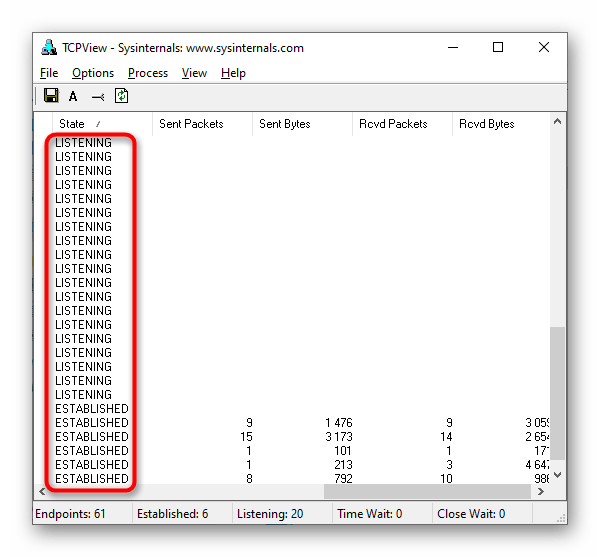Close the TCPView window

tap(544, 47)
